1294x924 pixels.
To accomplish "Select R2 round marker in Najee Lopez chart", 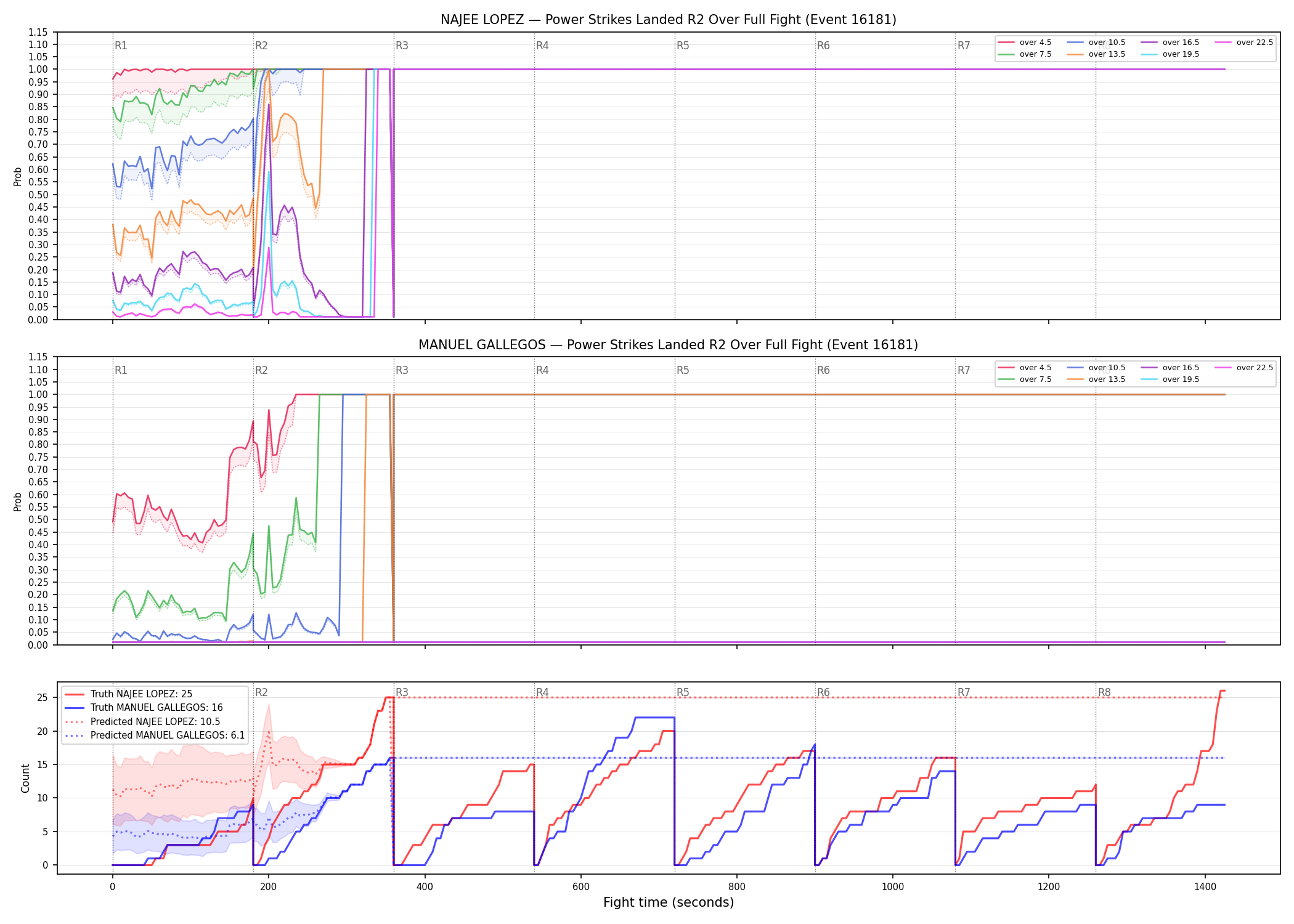I will click(x=261, y=46).
